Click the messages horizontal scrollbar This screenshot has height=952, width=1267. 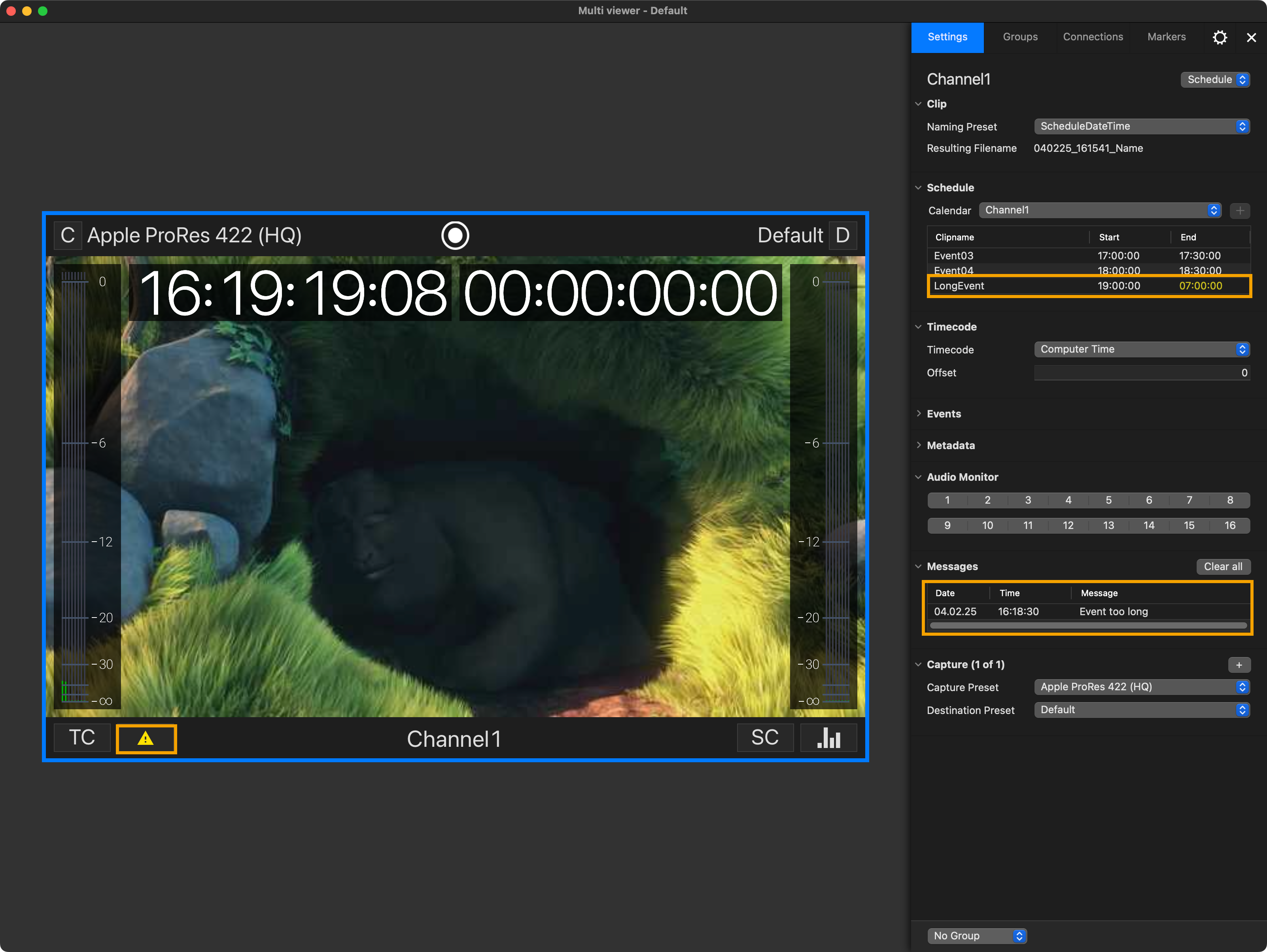click(x=1088, y=625)
